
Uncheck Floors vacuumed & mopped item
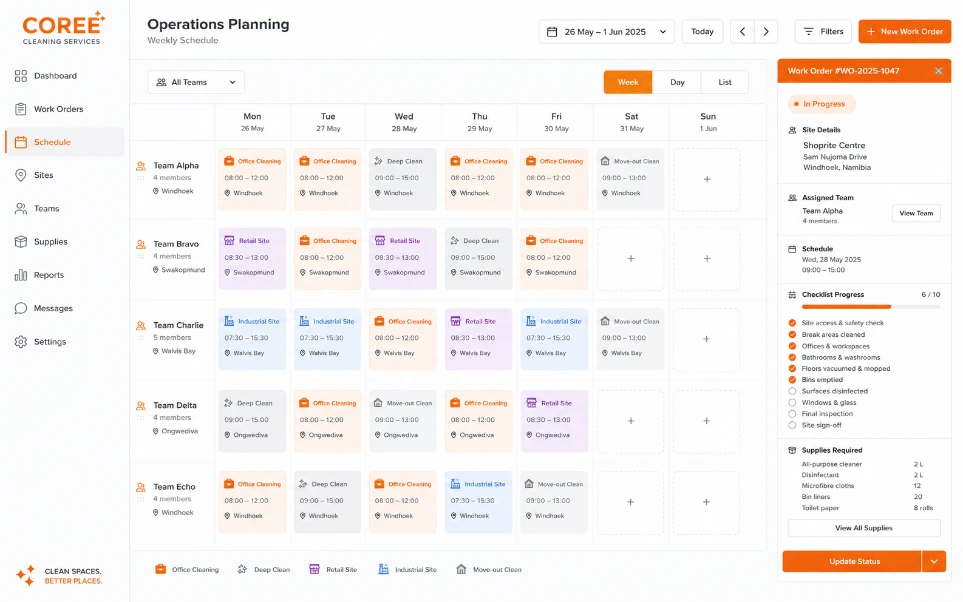792,369
